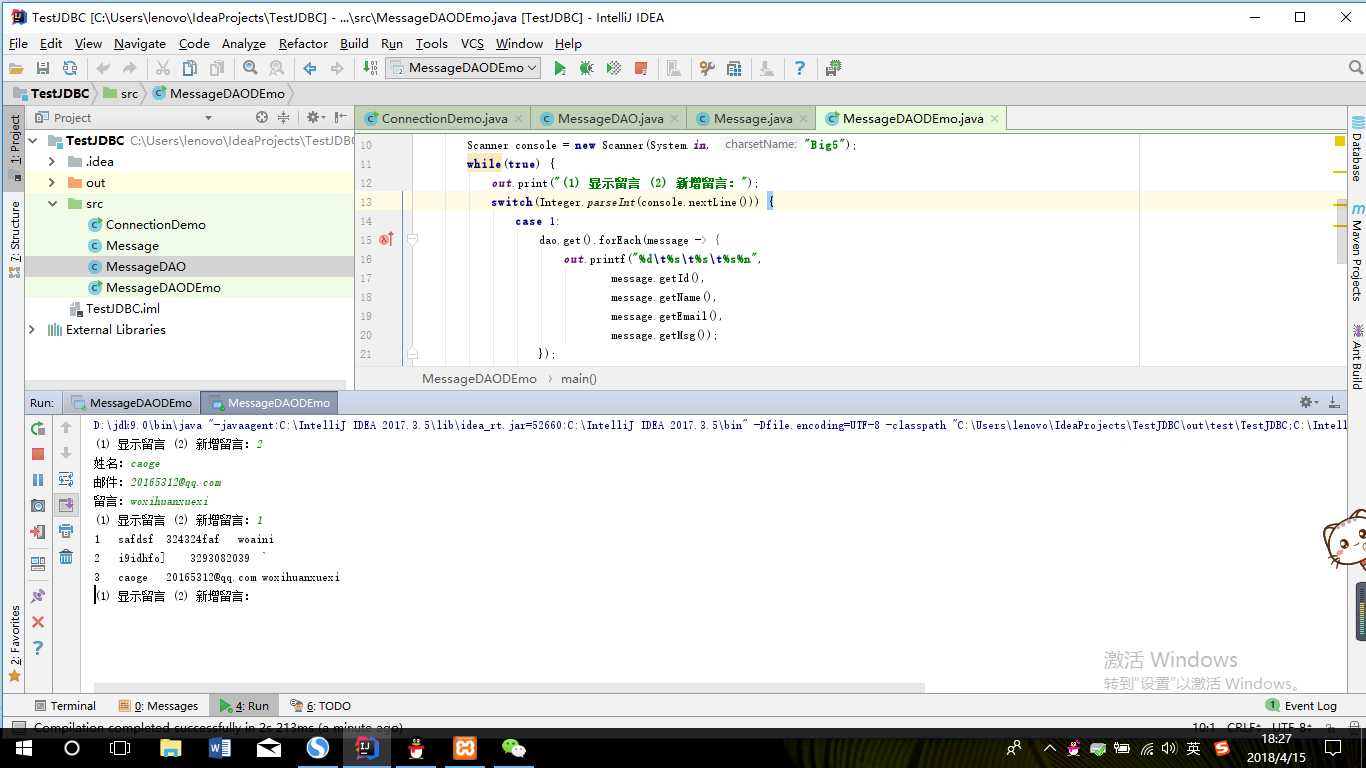The image size is (1366, 768).
Task: Open the 0: Messages tool window button
Action: coord(158,705)
